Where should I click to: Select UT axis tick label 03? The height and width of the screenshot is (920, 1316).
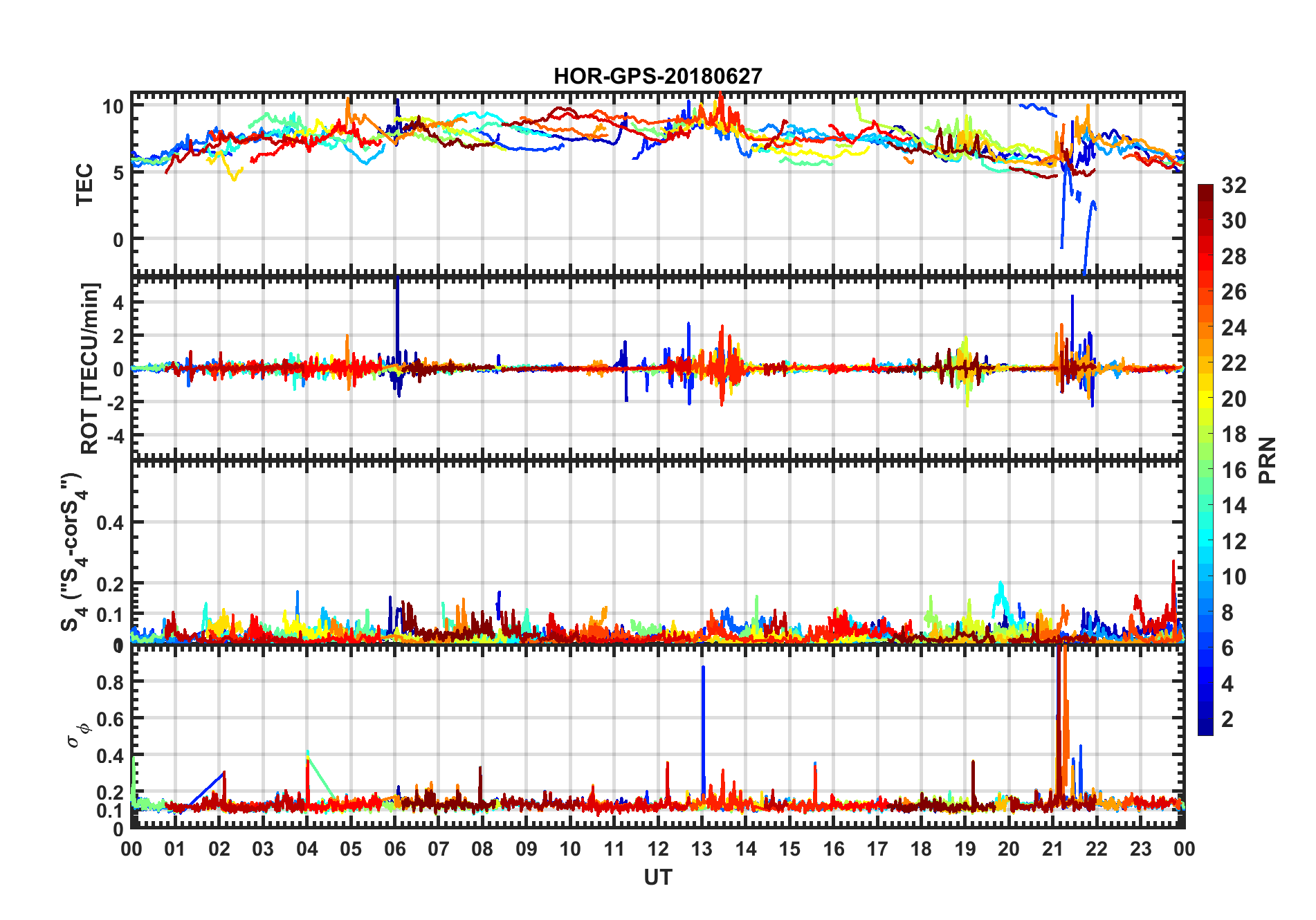(263, 849)
